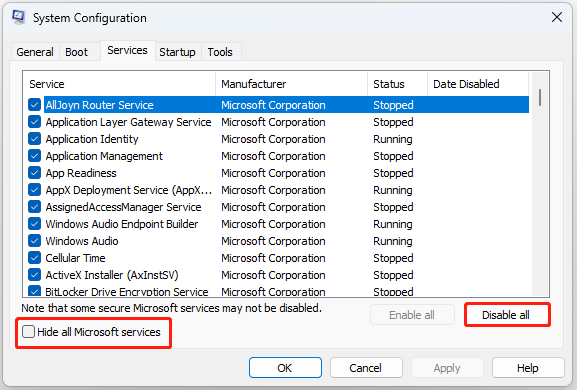
Task: Click Running status of Application Identity
Action: point(393,139)
